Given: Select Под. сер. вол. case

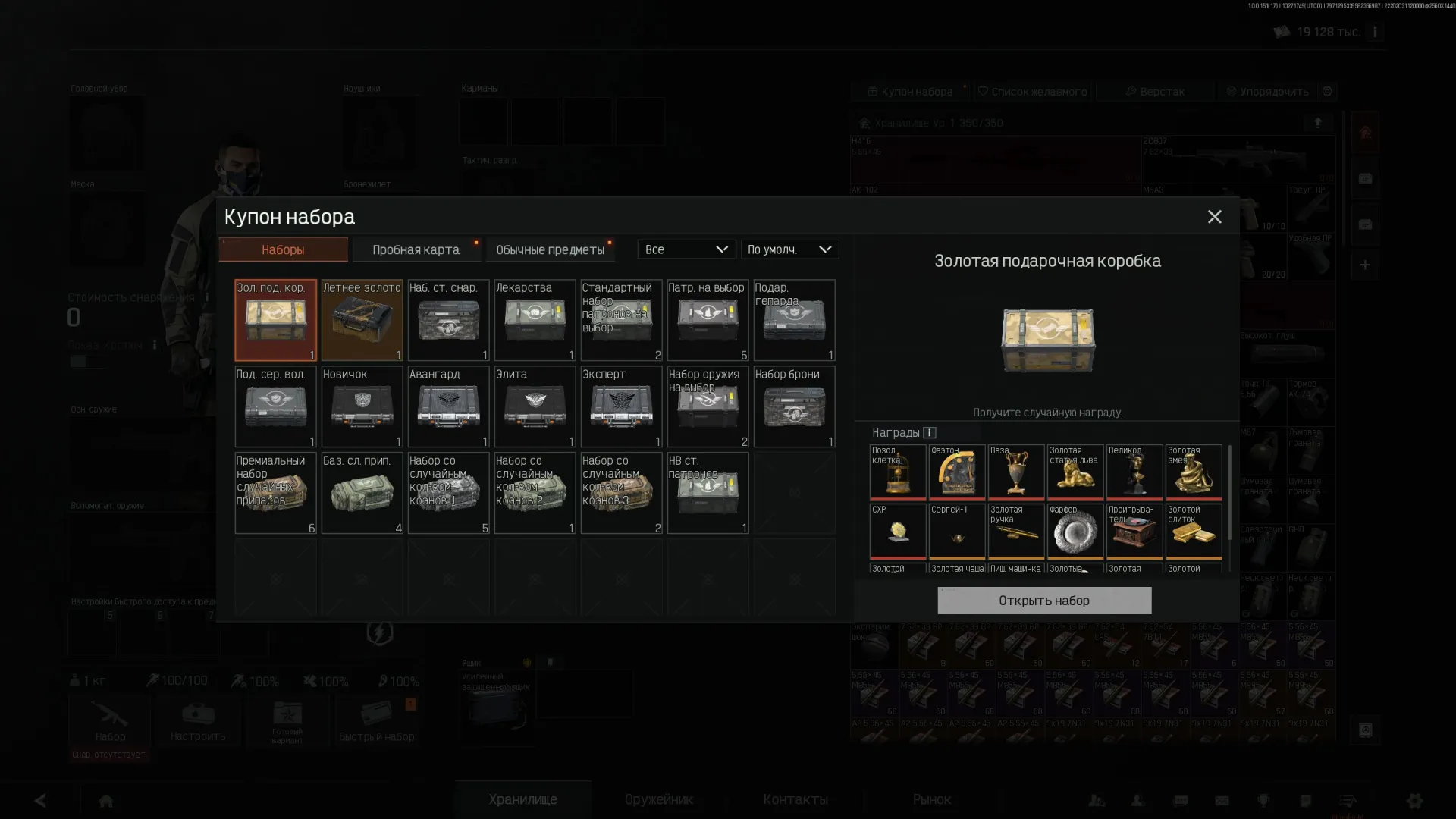Looking at the screenshot, I should pos(275,406).
